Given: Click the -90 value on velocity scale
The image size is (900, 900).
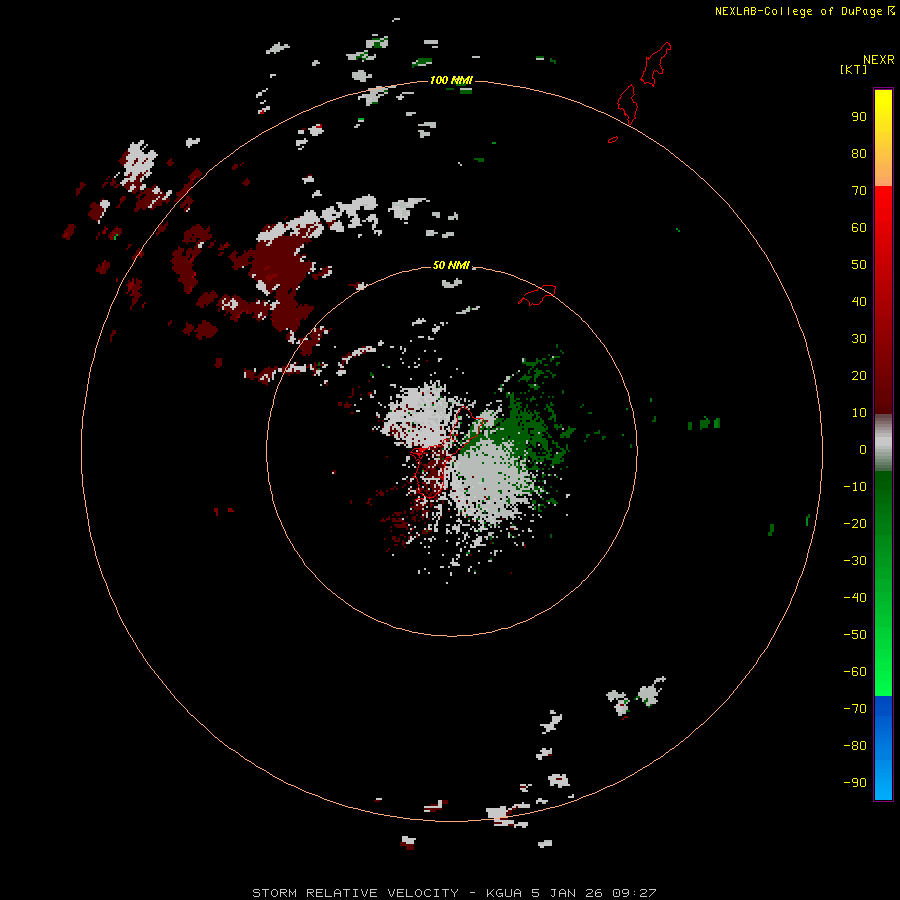Looking at the screenshot, I should pos(855,783).
